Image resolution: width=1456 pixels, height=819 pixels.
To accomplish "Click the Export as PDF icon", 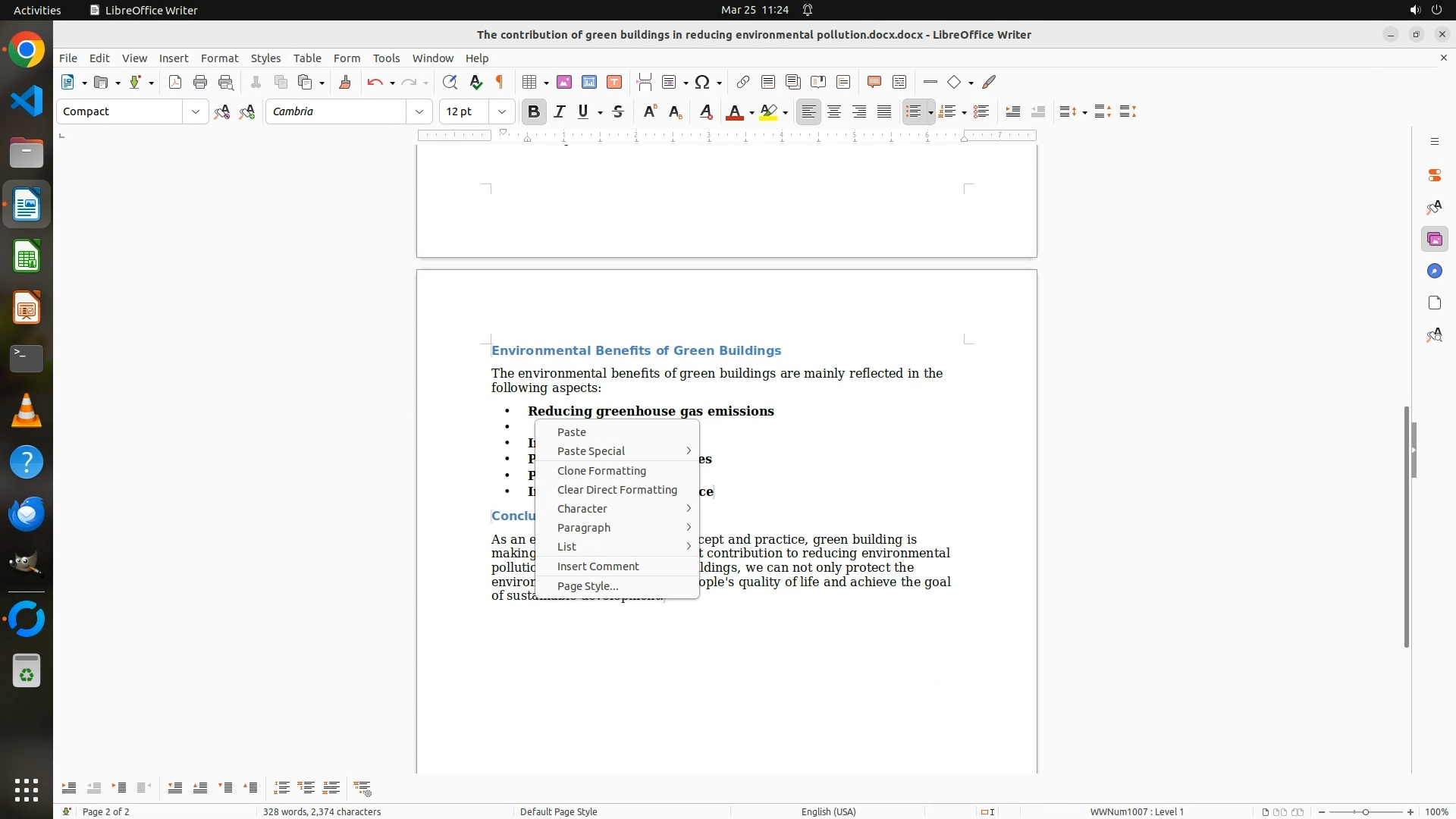I will (x=175, y=83).
